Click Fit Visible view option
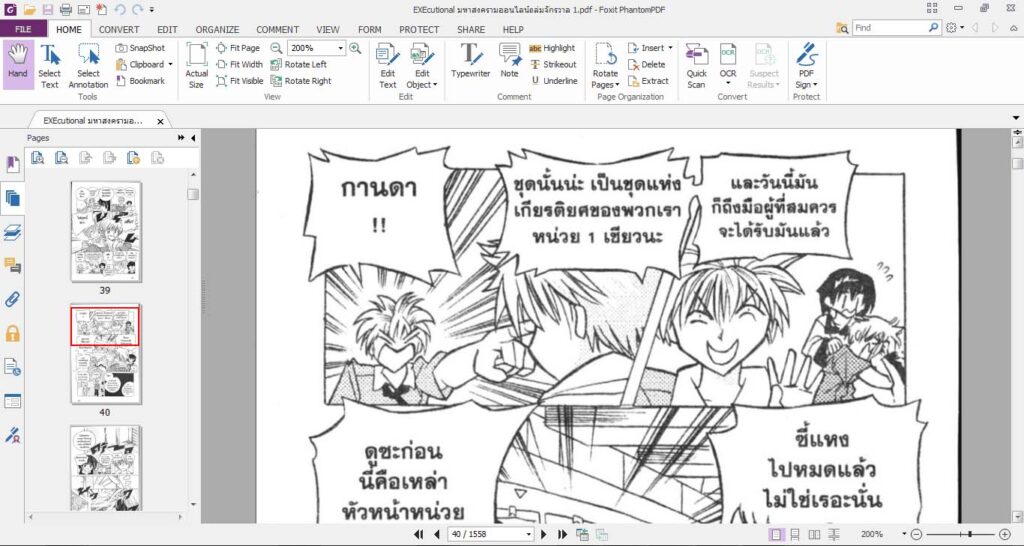The height and width of the screenshot is (546, 1024). pyautogui.click(x=240, y=81)
